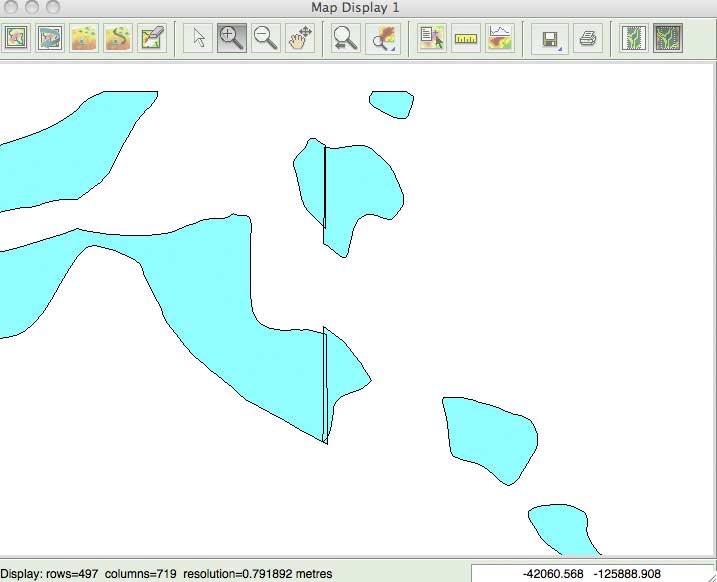The image size is (717, 582).
Task: Click the coordinates readout field -42060.568
Action: pyautogui.click(x=592, y=573)
